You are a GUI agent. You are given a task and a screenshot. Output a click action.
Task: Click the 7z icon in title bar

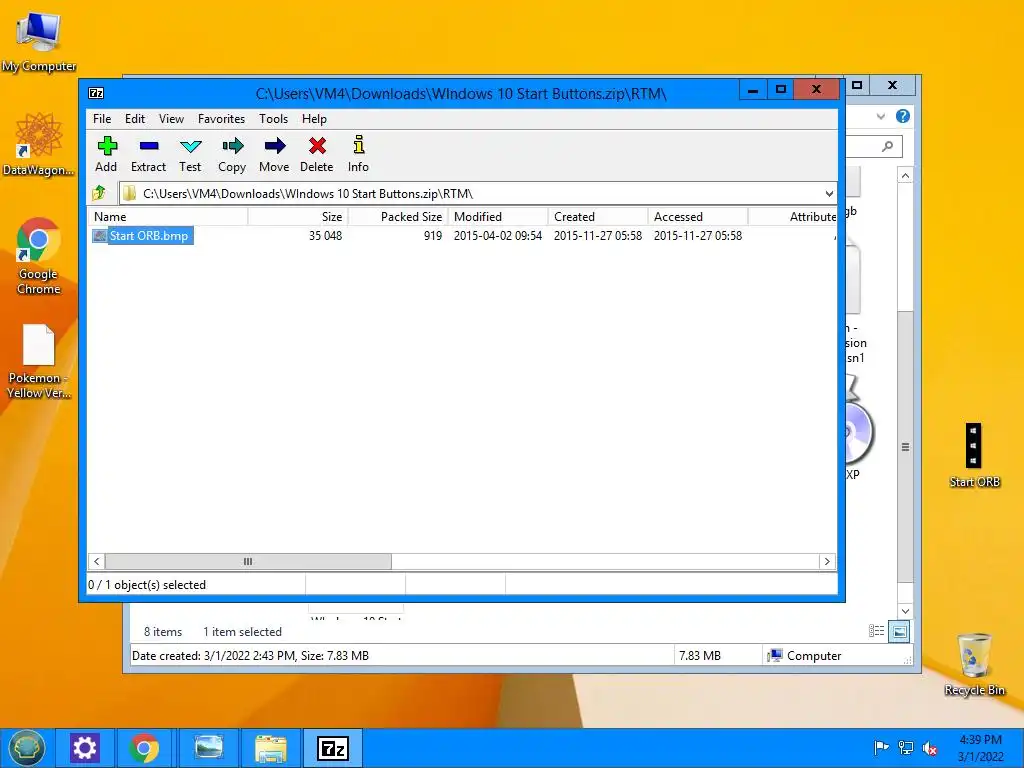click(96, 93)
